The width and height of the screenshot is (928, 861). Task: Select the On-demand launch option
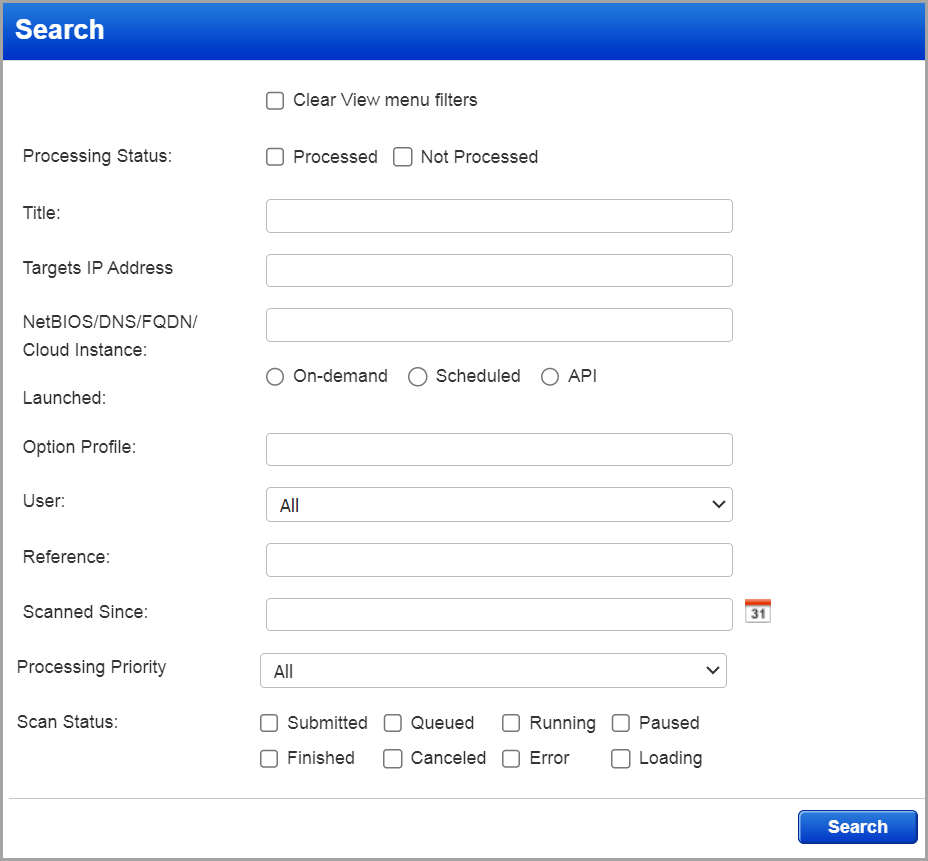pos(275,377)
